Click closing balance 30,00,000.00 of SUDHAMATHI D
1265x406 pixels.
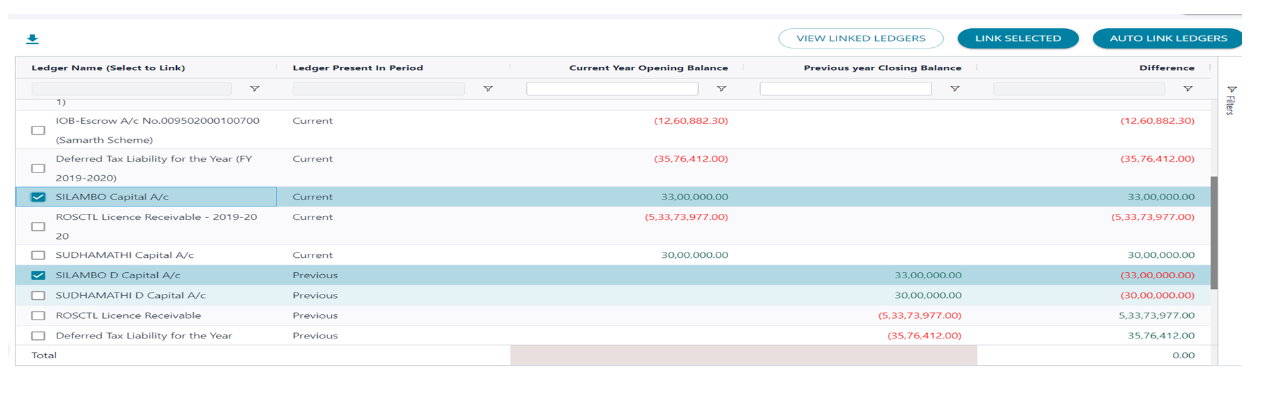[928, 295]
